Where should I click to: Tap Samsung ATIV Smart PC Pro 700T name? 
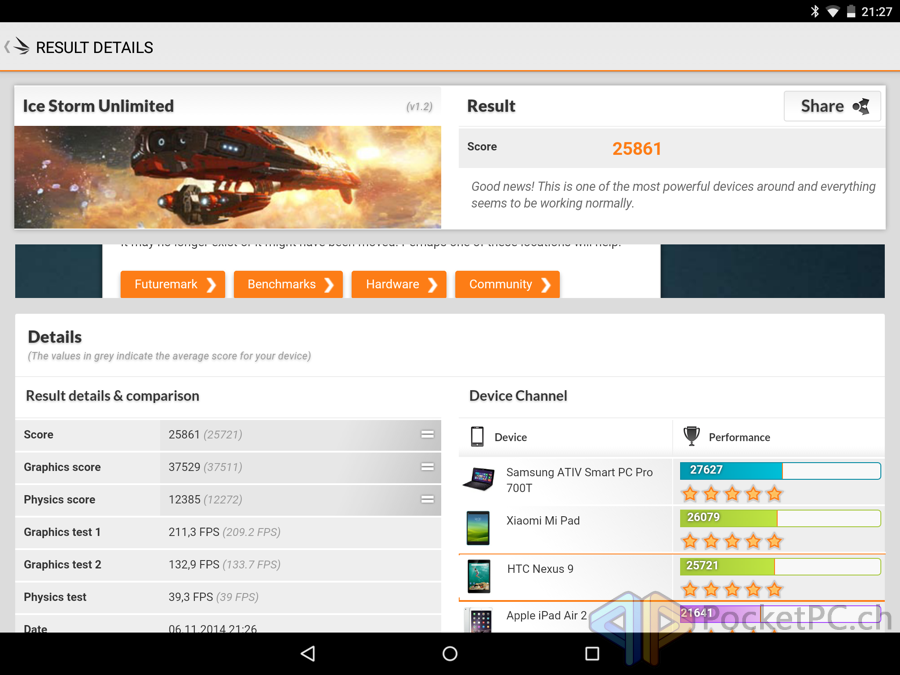579,480
